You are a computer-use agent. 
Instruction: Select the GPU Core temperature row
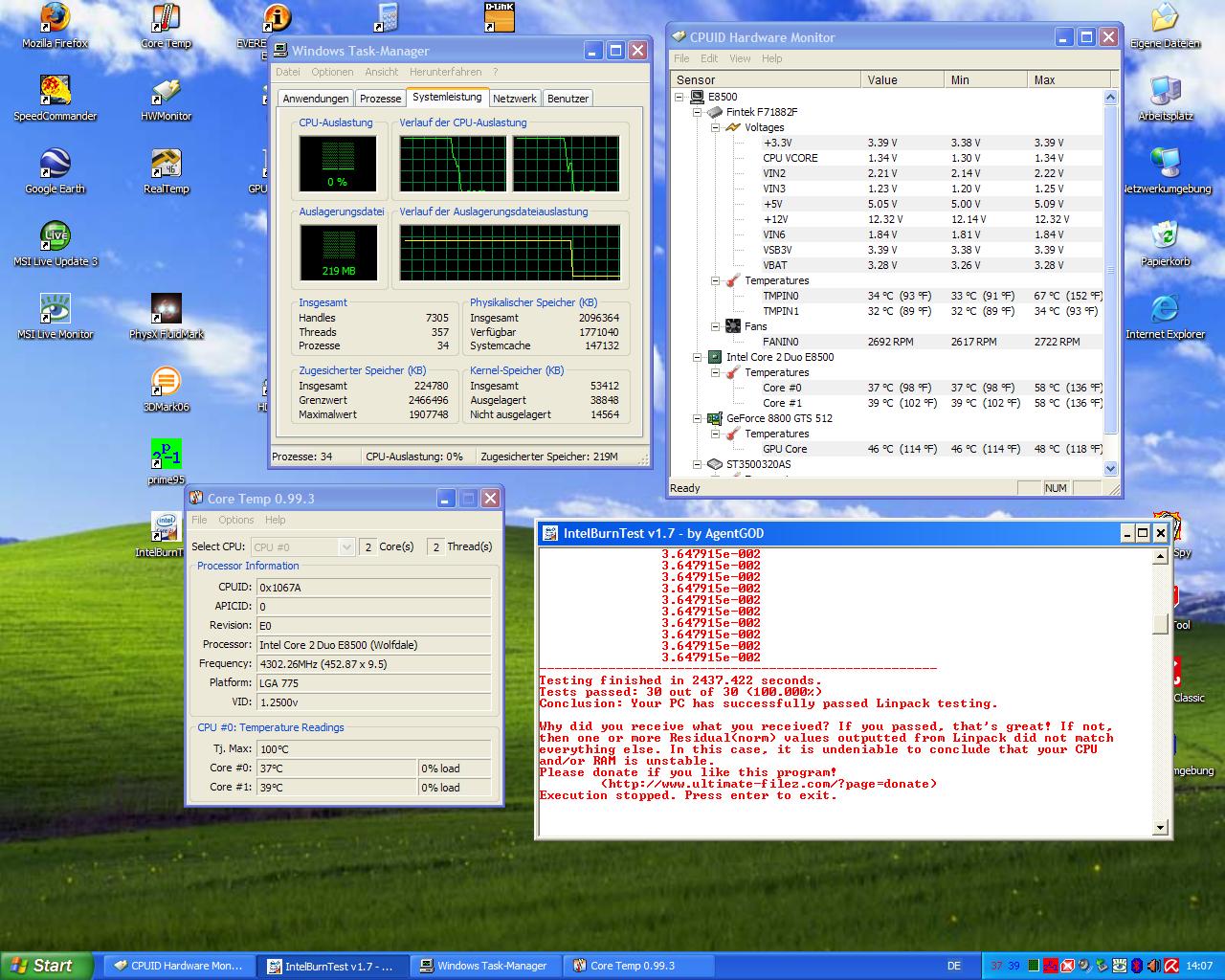pyautogui.click(x=887, y=449)
